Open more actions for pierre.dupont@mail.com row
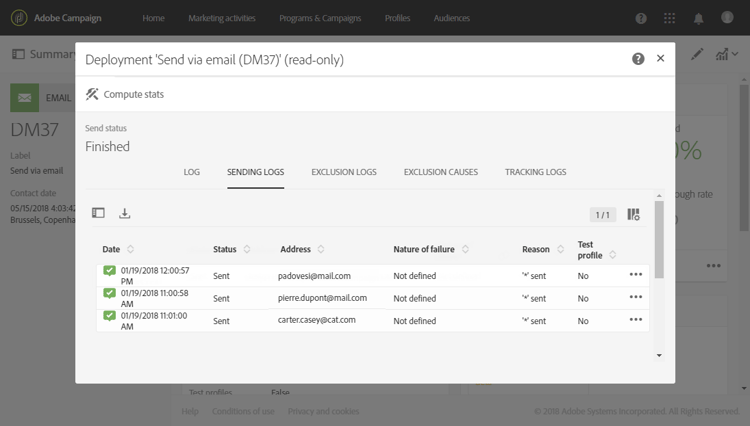This screenshot has width=750, height=426. (x=636, y=297)
